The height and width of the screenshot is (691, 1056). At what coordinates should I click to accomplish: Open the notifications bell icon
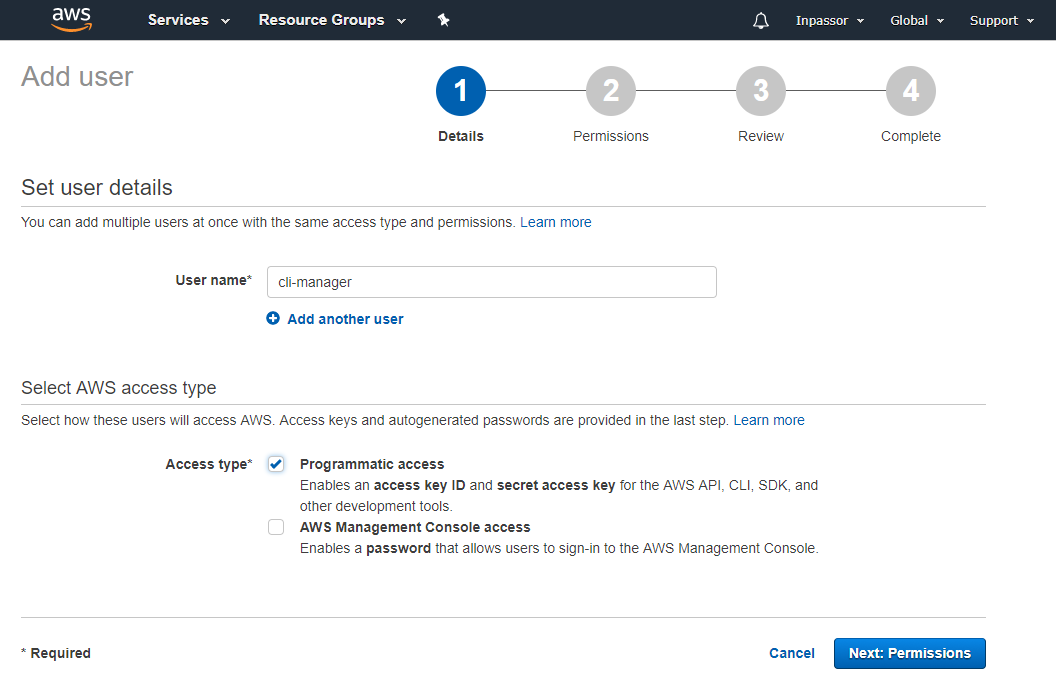(x=761, y=21)
